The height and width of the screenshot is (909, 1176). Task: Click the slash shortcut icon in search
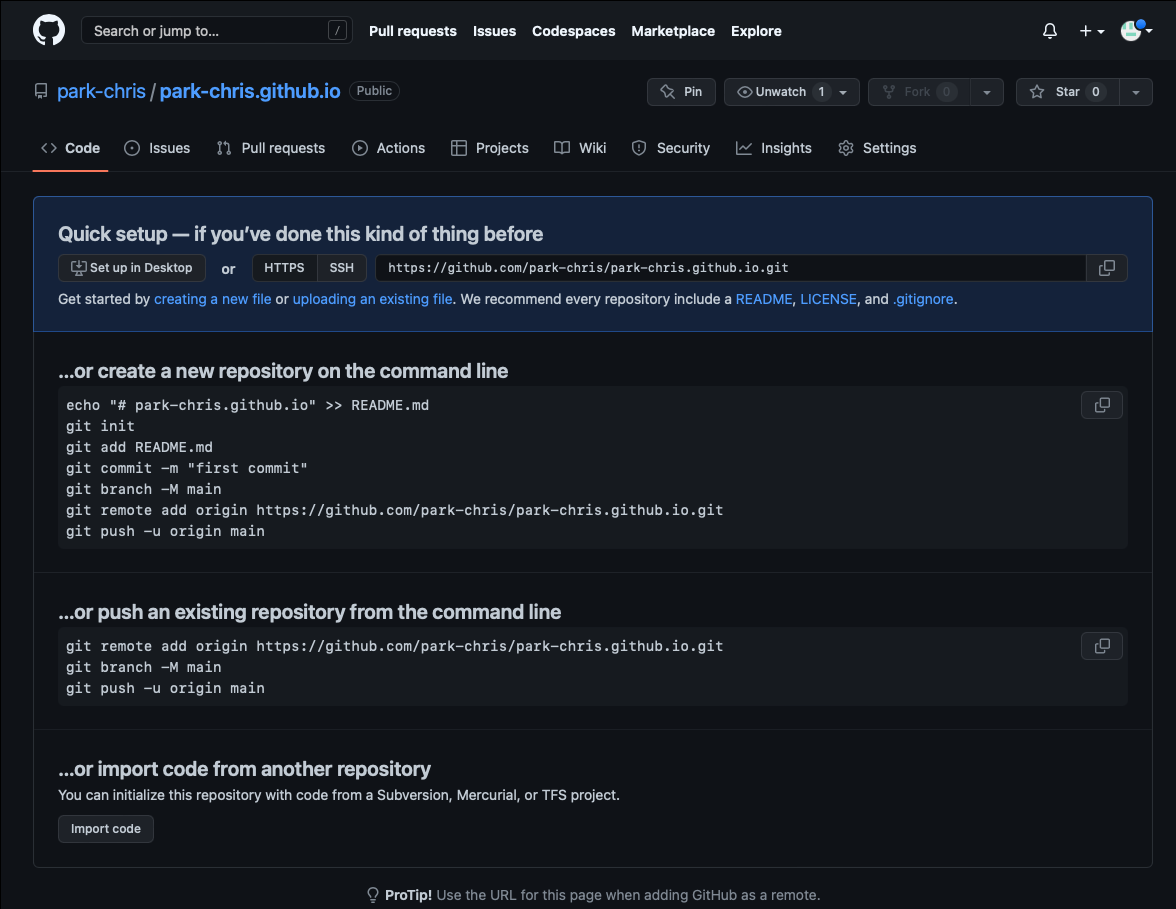tap(338, 31)
